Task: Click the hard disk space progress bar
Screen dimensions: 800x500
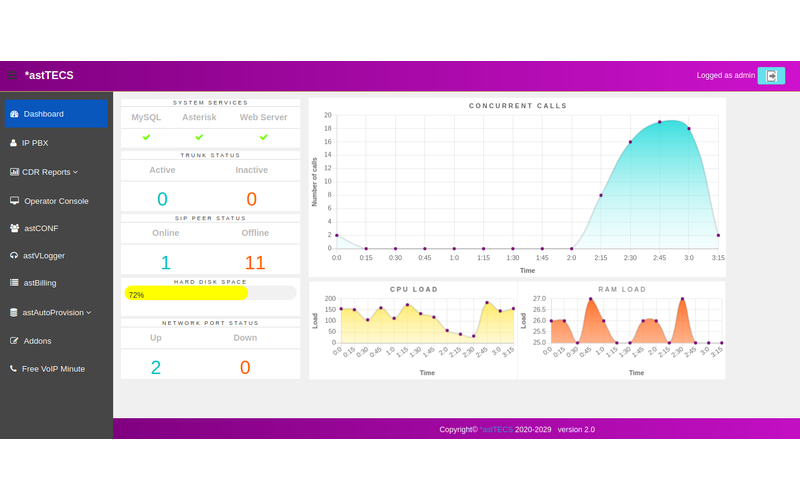Action: 210,294
